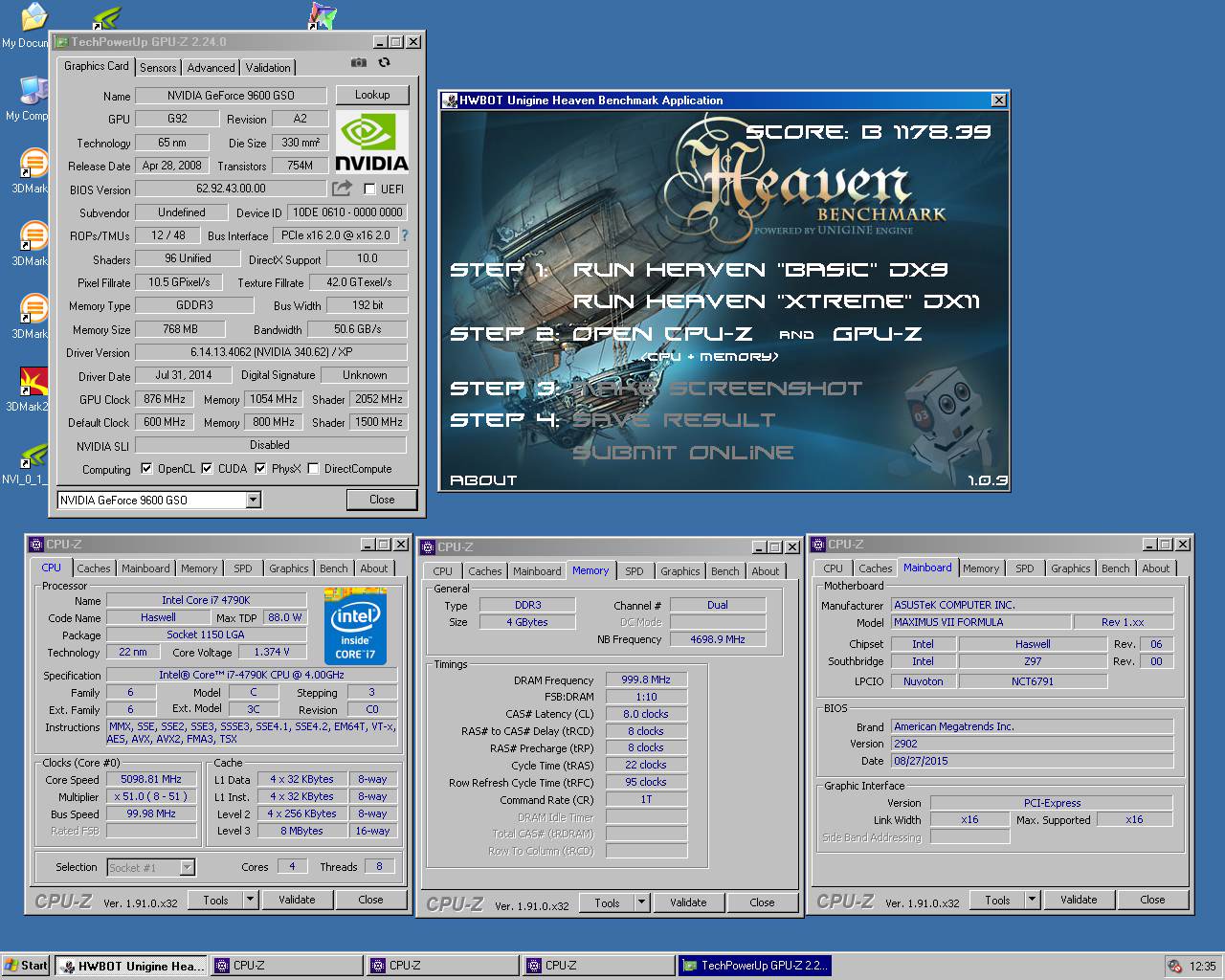Open Graphics tab in CPU-Z Mainboard window
This screenshot has height=980, width=1225.
[x=1070, y=568]
